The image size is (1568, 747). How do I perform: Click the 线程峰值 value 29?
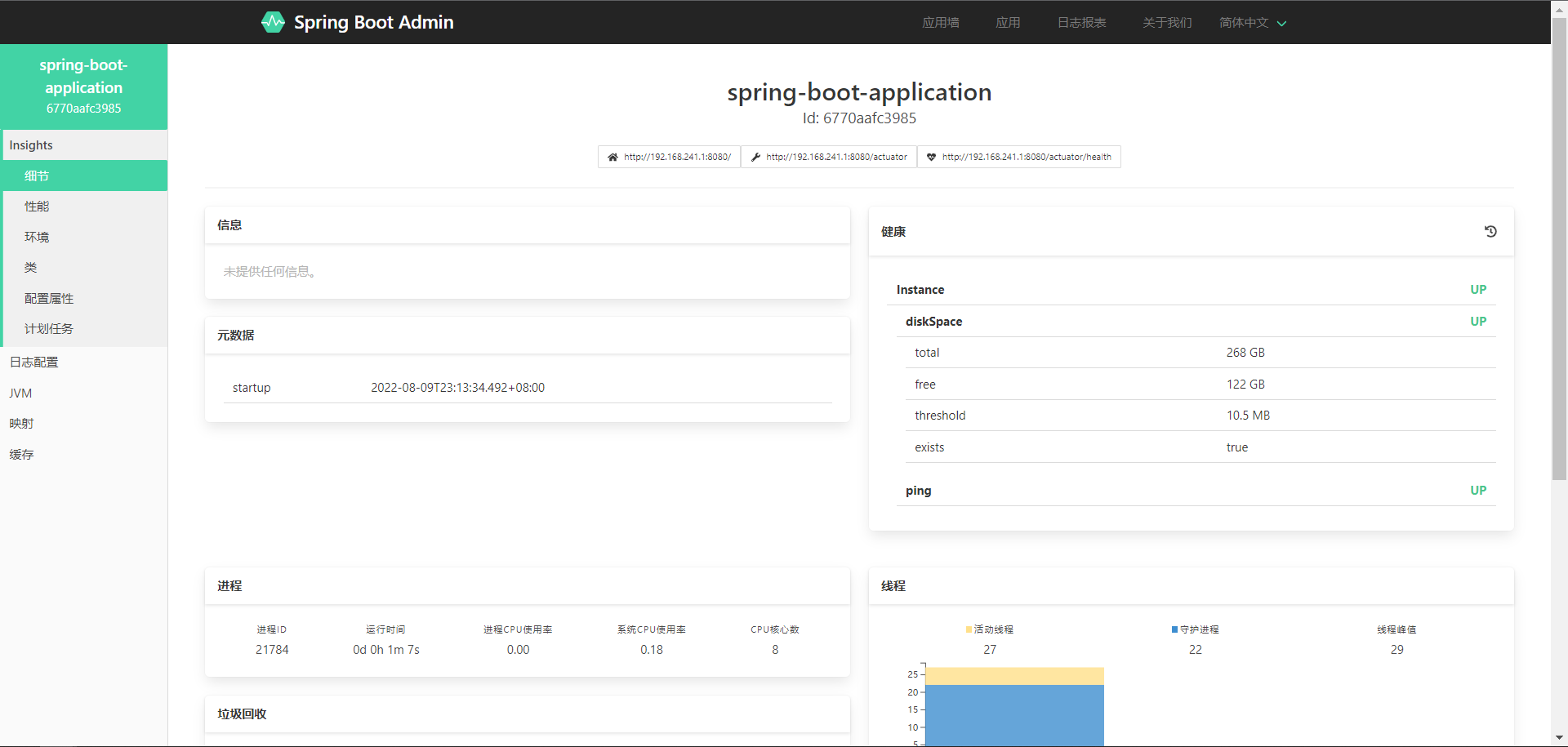pos(1397,650)
